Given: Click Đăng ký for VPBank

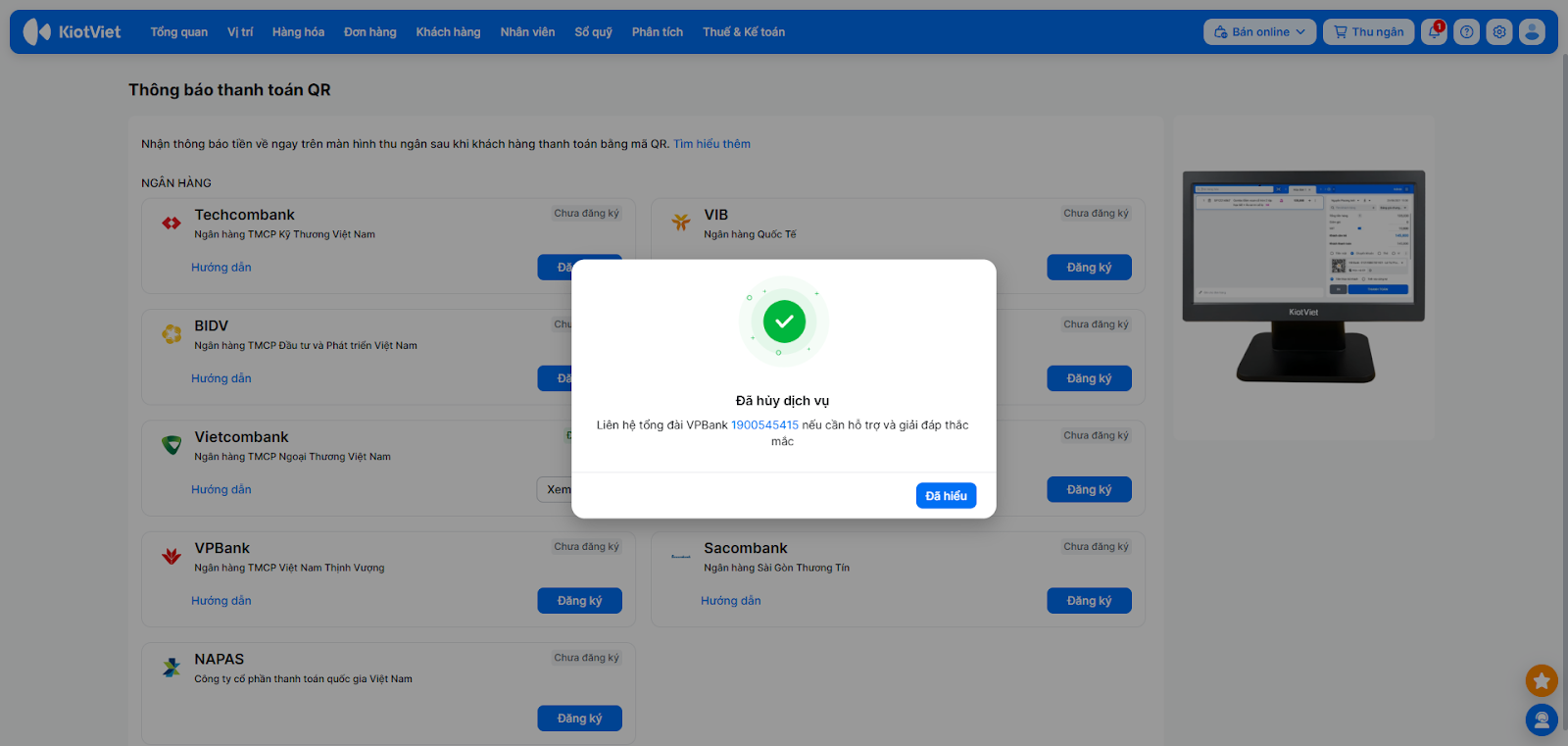Looking at the screenshot, I should (x=580, y=601).
